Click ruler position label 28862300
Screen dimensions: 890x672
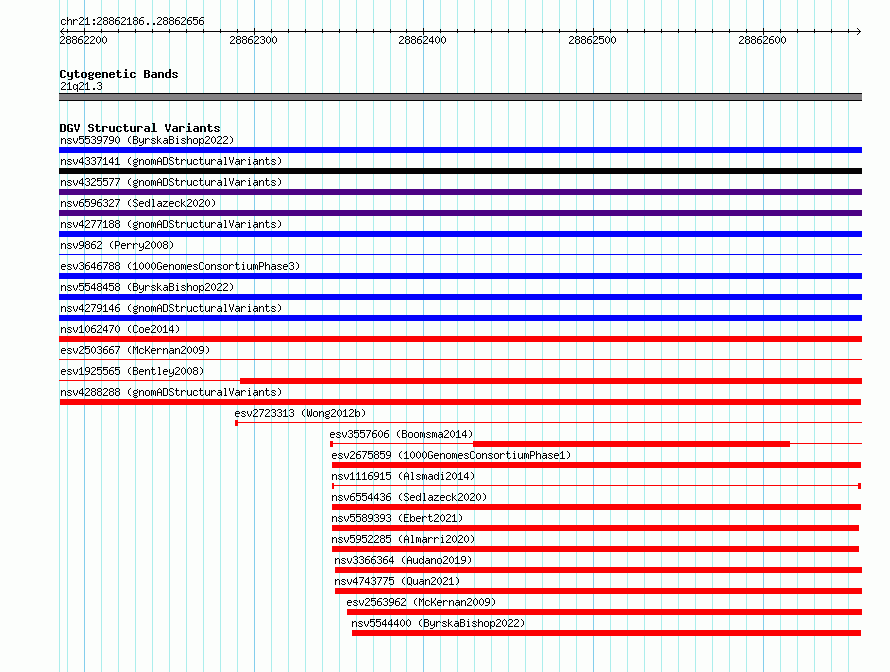[x=253, y=40]
